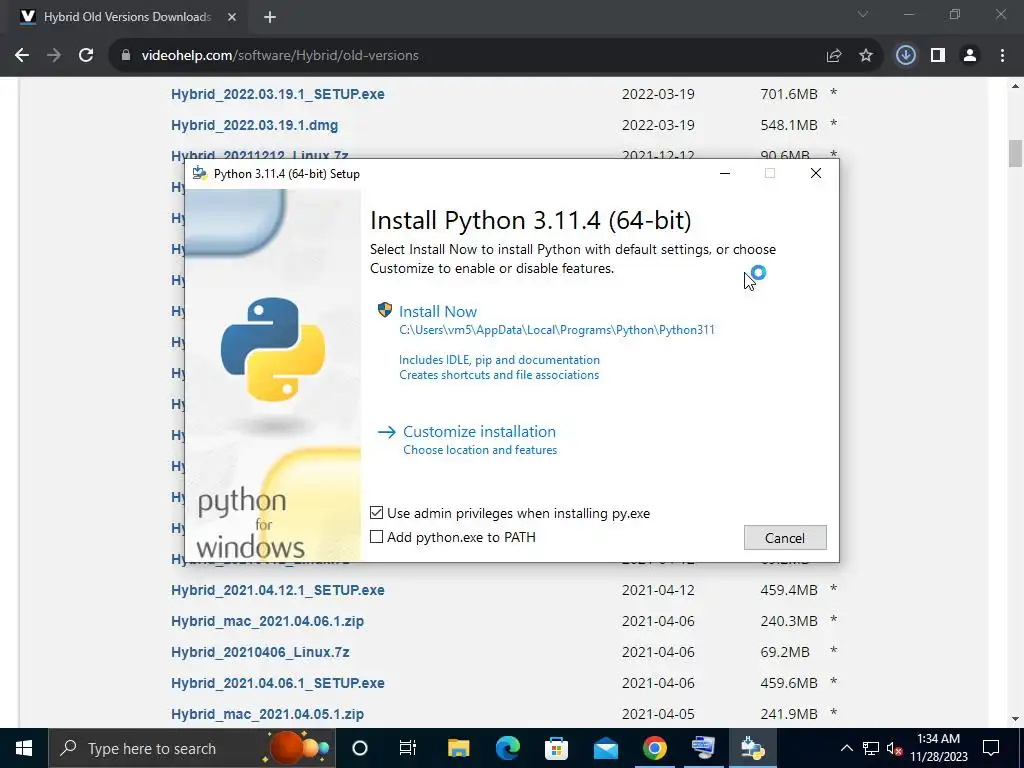The image size is (1024, 768).
Task: Open Microsoft Store from taskbar
Action: coord(556,748)
